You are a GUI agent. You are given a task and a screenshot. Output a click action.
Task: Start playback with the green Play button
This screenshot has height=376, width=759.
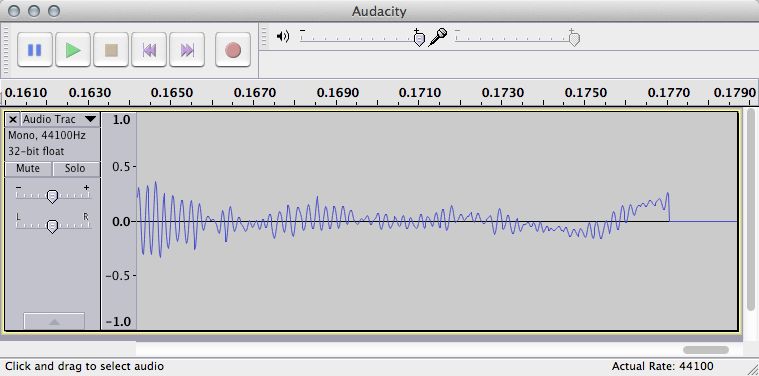pos(73,50)
